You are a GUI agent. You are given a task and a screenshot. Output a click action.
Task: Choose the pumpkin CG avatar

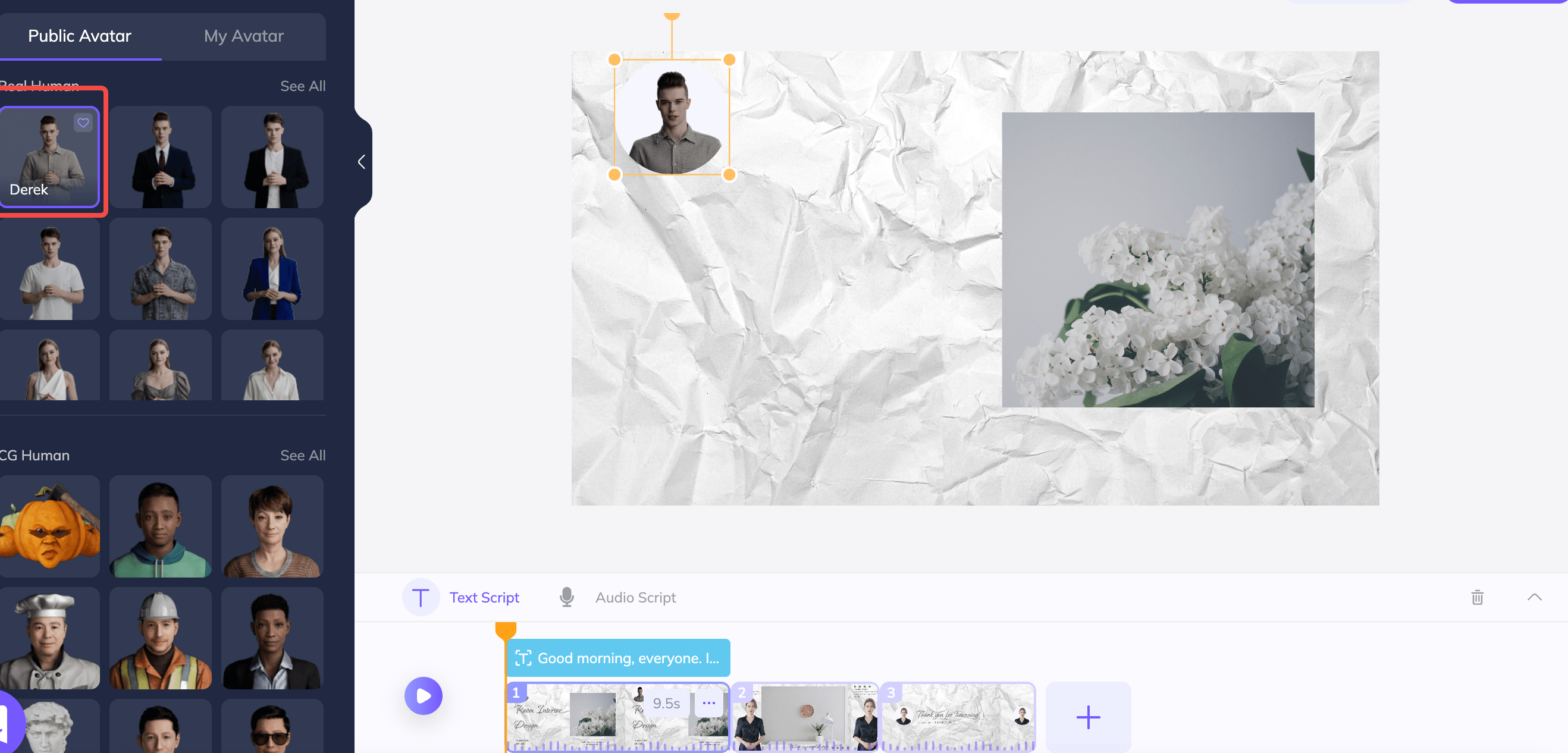pyautogui.click(x=49, y=526)
